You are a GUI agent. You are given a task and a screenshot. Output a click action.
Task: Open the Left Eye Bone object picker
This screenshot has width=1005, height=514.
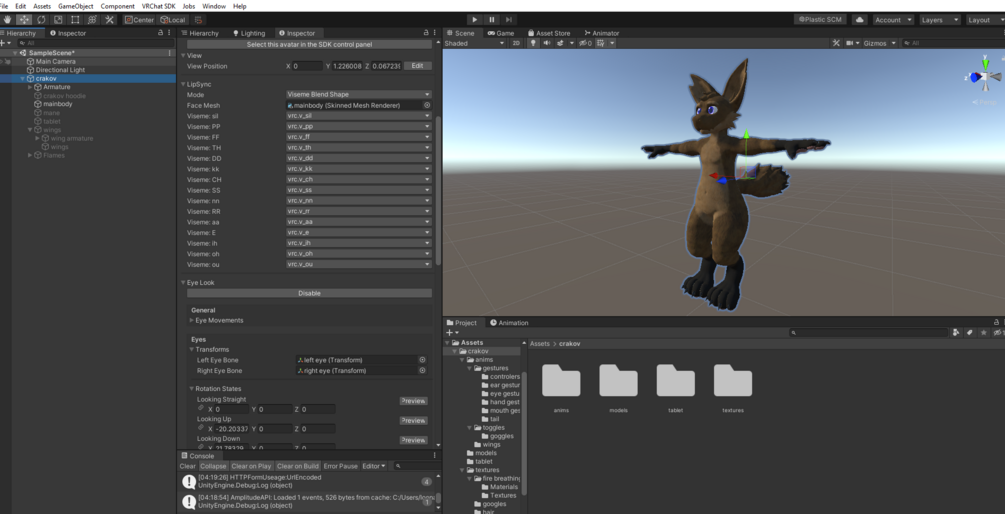(422, 360)
